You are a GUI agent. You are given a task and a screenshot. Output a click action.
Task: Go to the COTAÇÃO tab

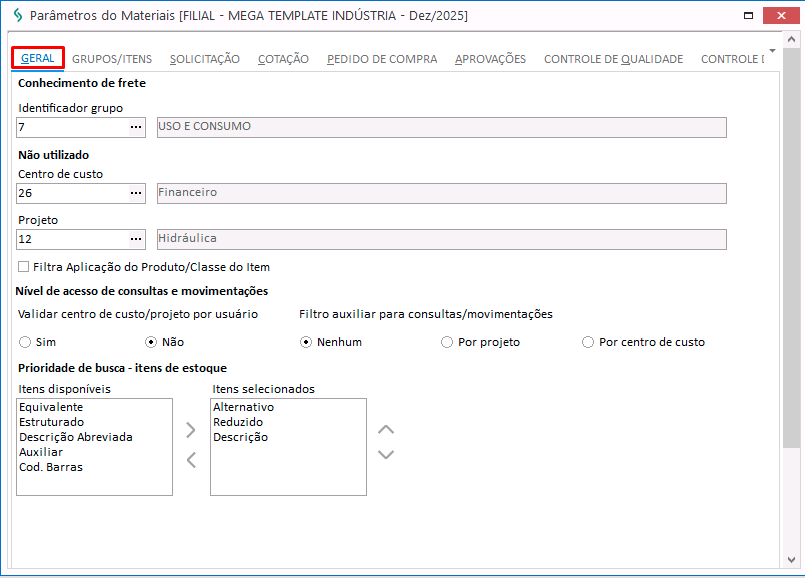pos(283,59)
